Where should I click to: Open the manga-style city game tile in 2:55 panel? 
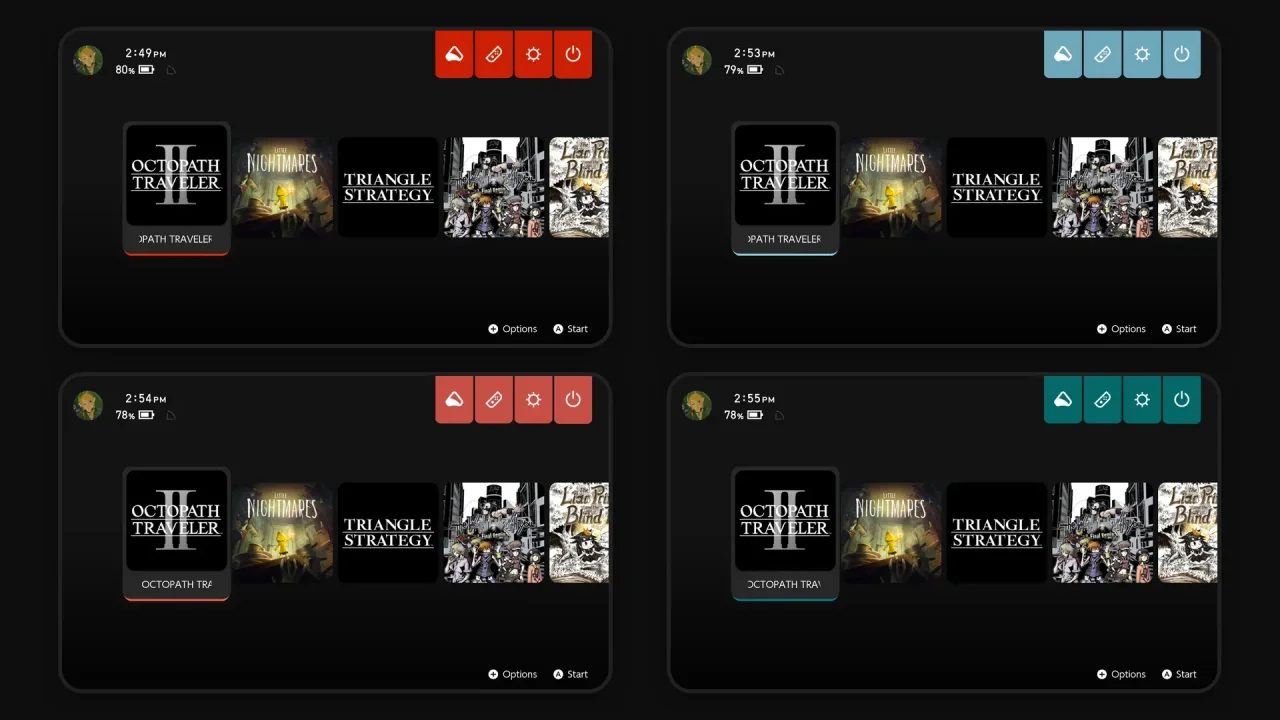coord(1102,532)
